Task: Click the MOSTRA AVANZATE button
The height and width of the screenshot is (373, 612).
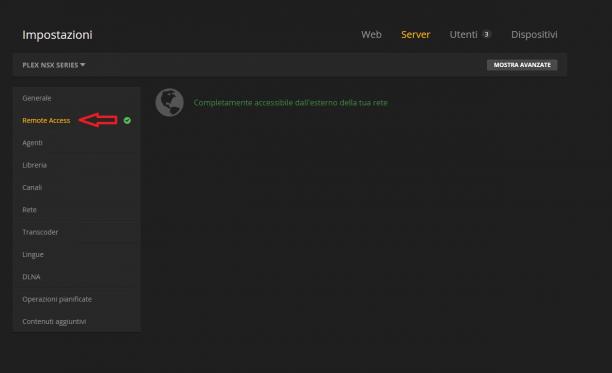Action: 522,65
